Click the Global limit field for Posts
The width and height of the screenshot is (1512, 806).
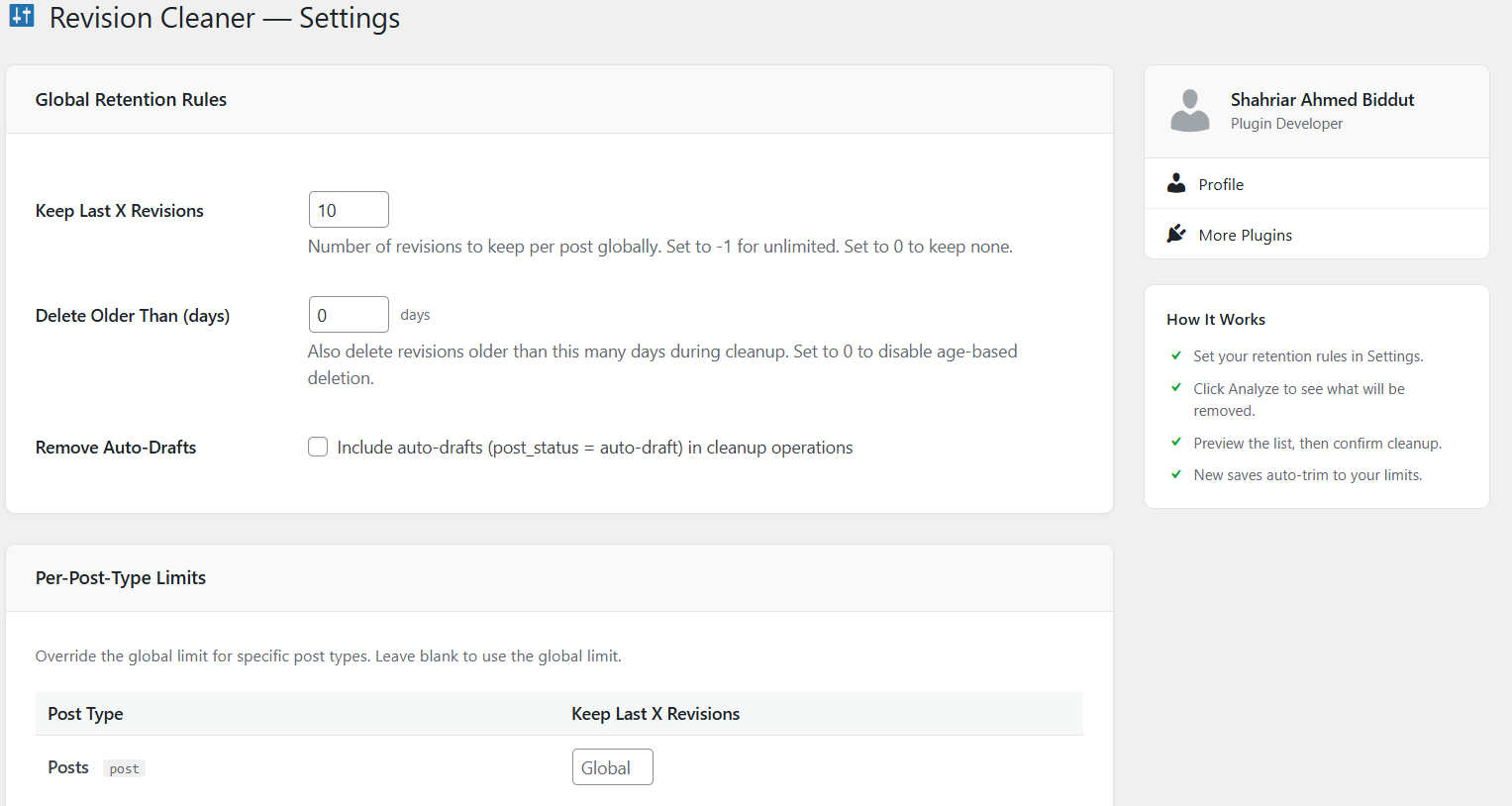pos(612,766)
